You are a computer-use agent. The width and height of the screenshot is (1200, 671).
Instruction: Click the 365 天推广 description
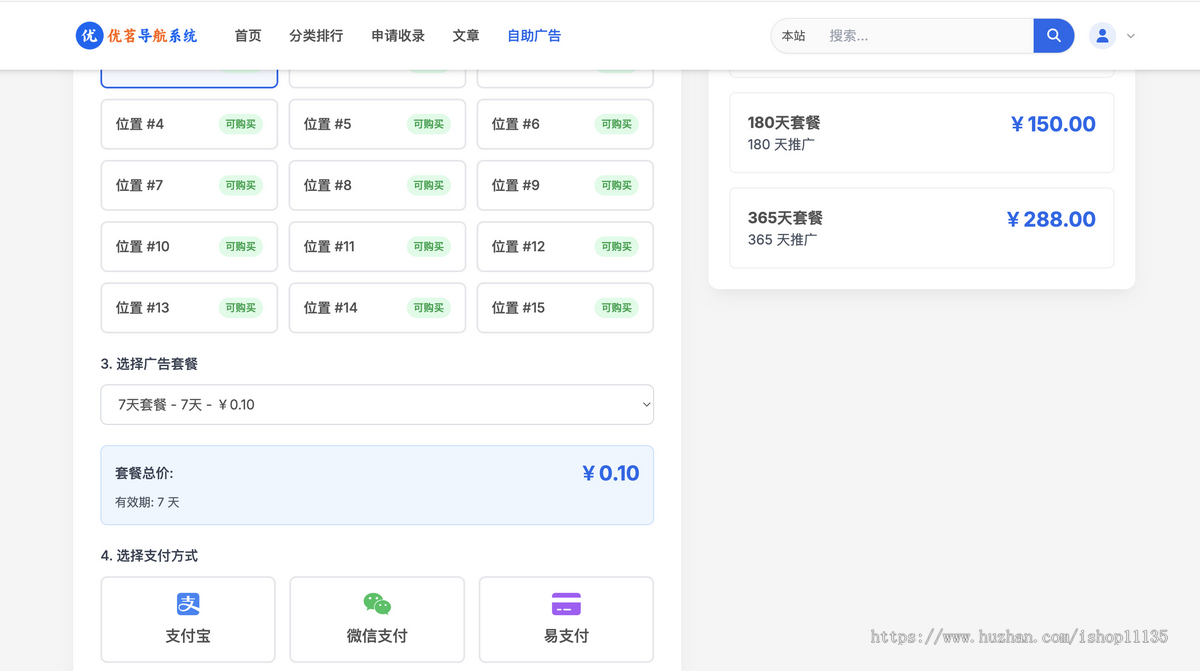(782, 239)
